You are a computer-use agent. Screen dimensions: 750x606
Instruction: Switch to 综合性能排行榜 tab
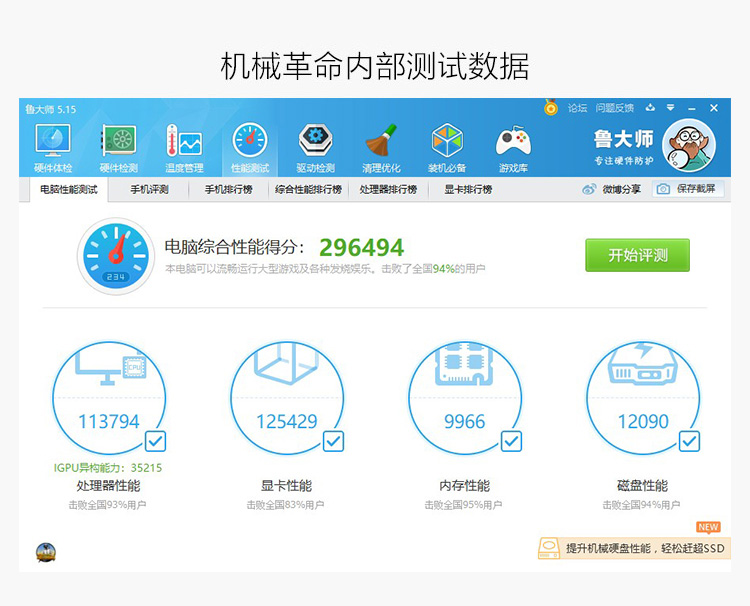coord(309,190)
